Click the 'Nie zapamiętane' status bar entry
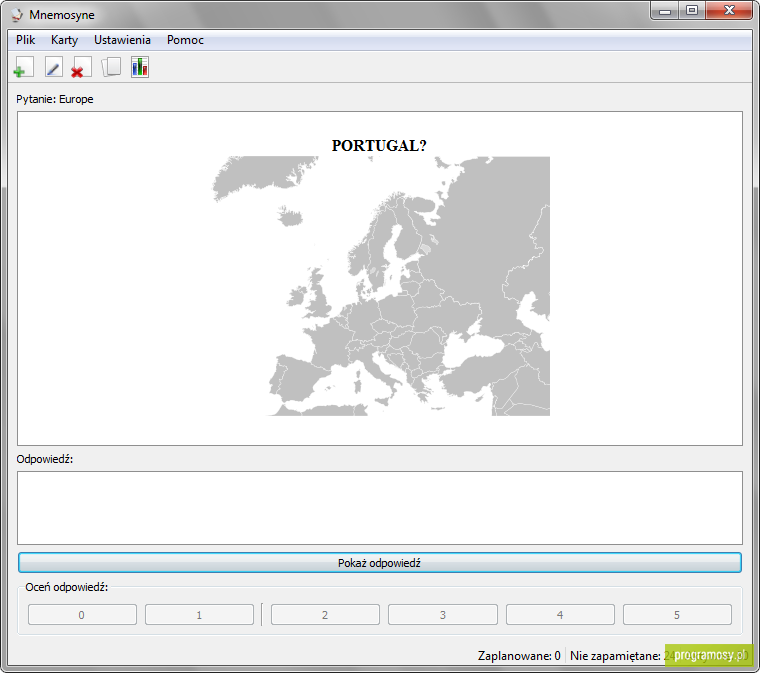Image resolution: width=760 pixels, height=673 pixels. click(x=615, y=656)
